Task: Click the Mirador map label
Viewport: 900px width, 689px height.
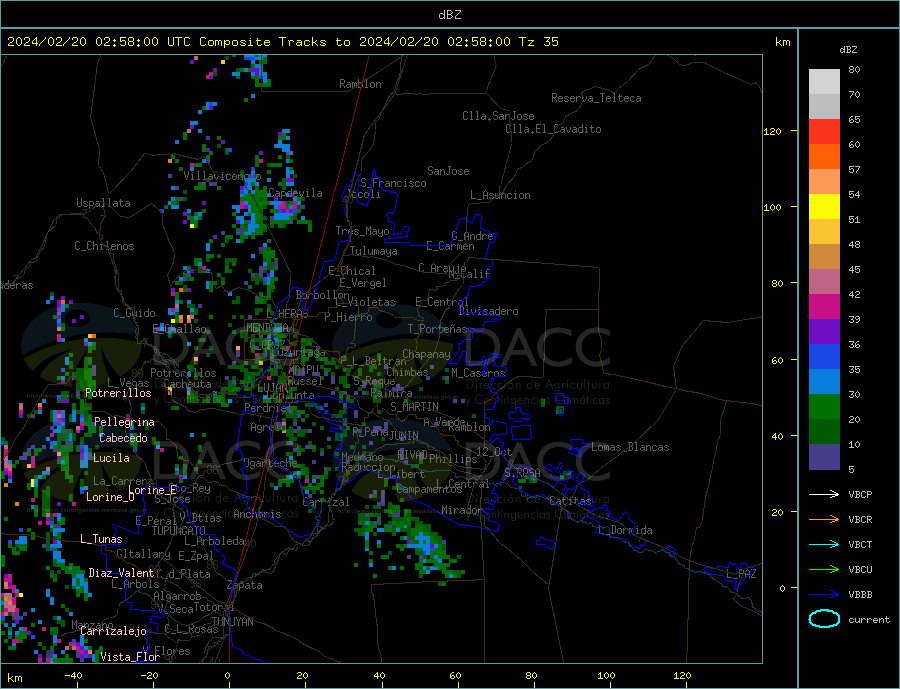Action: pyautogui.click(x=461, y=510)
